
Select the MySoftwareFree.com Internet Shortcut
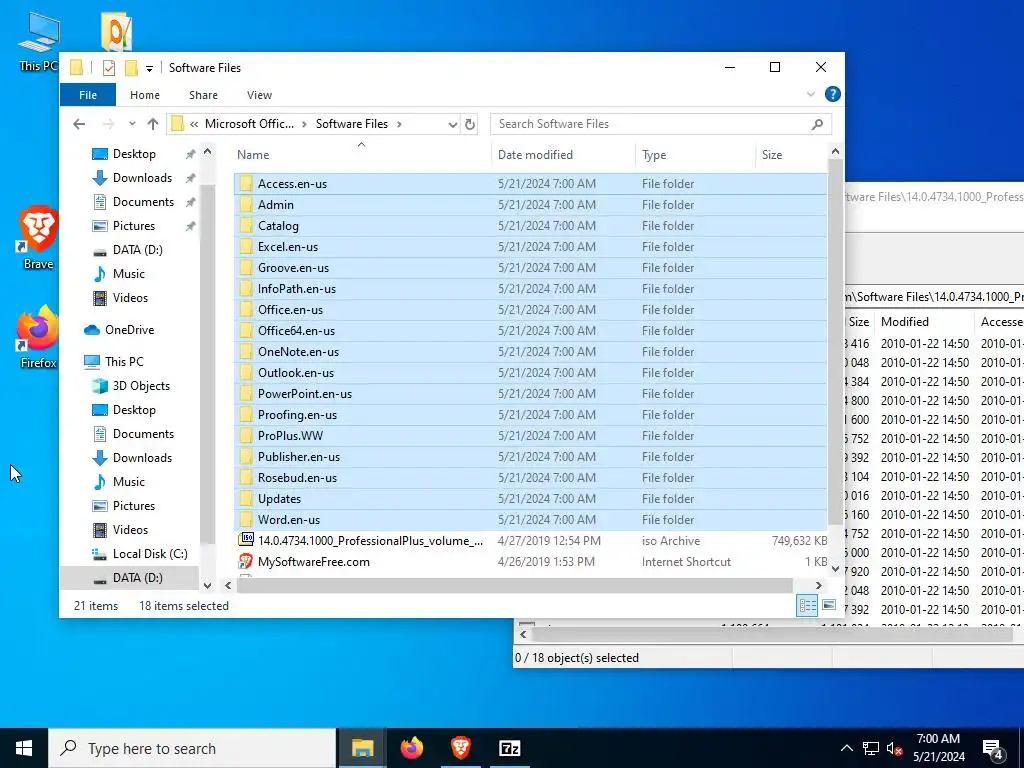pyautogui.click(x=530, y=562)
